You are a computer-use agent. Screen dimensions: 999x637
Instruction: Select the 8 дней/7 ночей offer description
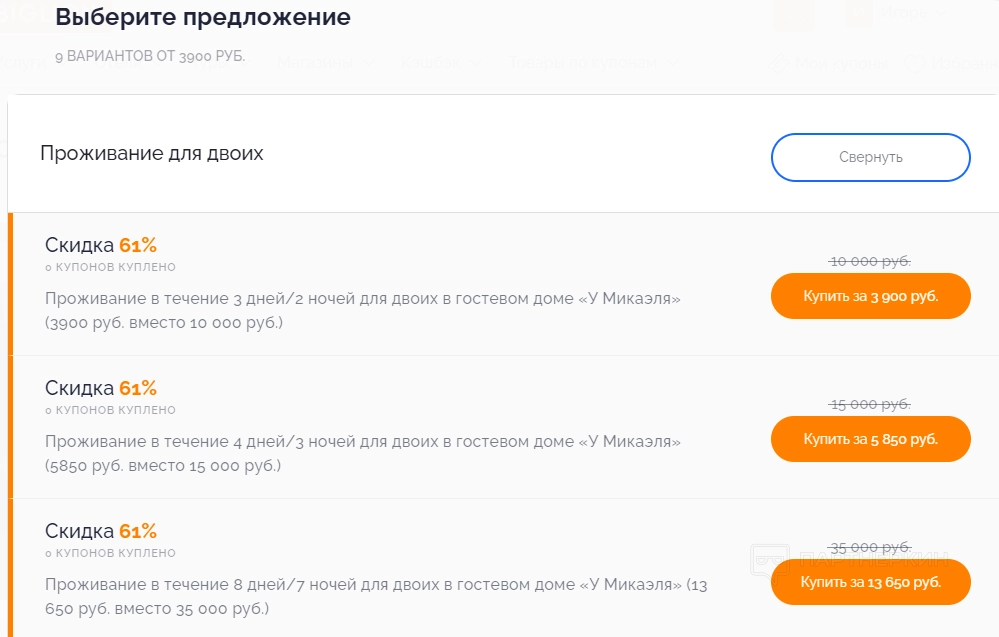(x=375, y=596)
